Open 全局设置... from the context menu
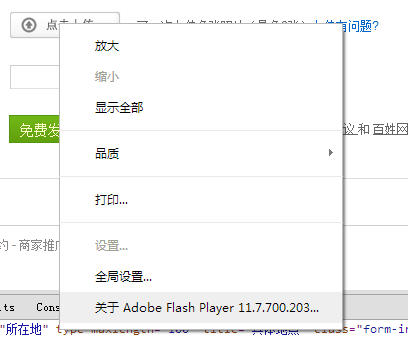The image size is (408, 361). pos(201,276)
